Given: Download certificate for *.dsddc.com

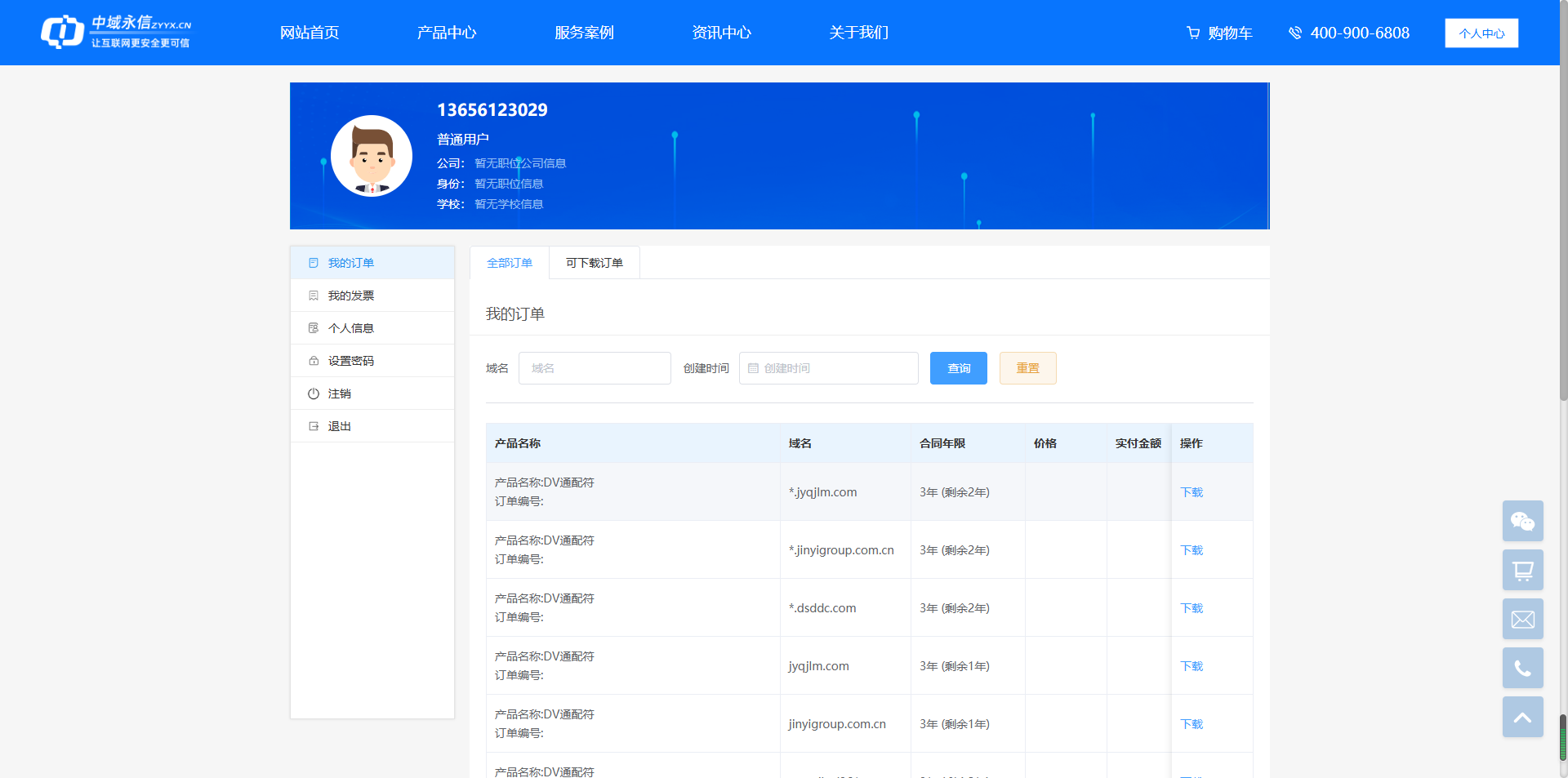Looking at the screenshot, I should point(1190,607).
